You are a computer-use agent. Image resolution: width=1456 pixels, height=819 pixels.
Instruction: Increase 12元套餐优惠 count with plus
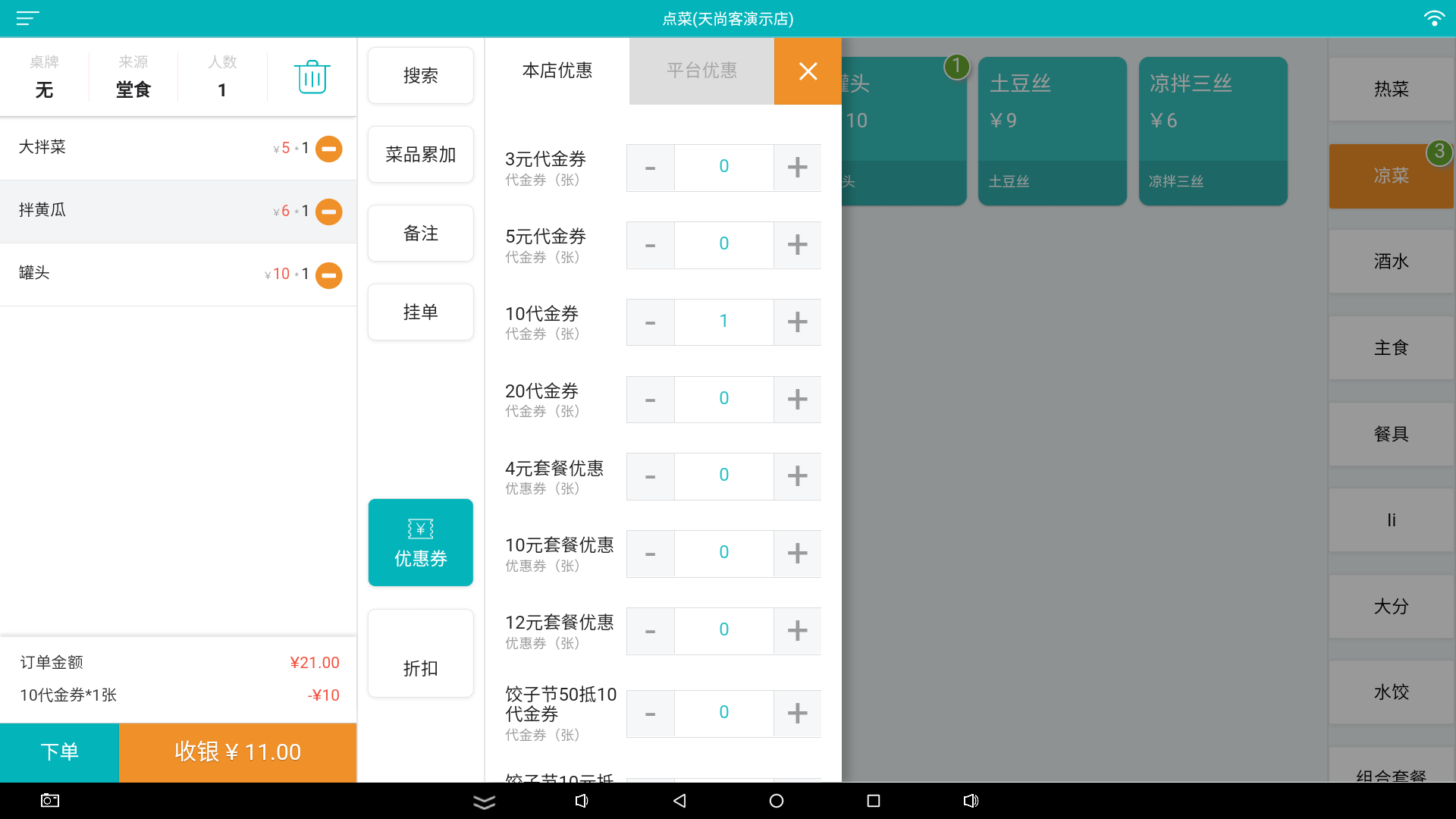point(797,631)
